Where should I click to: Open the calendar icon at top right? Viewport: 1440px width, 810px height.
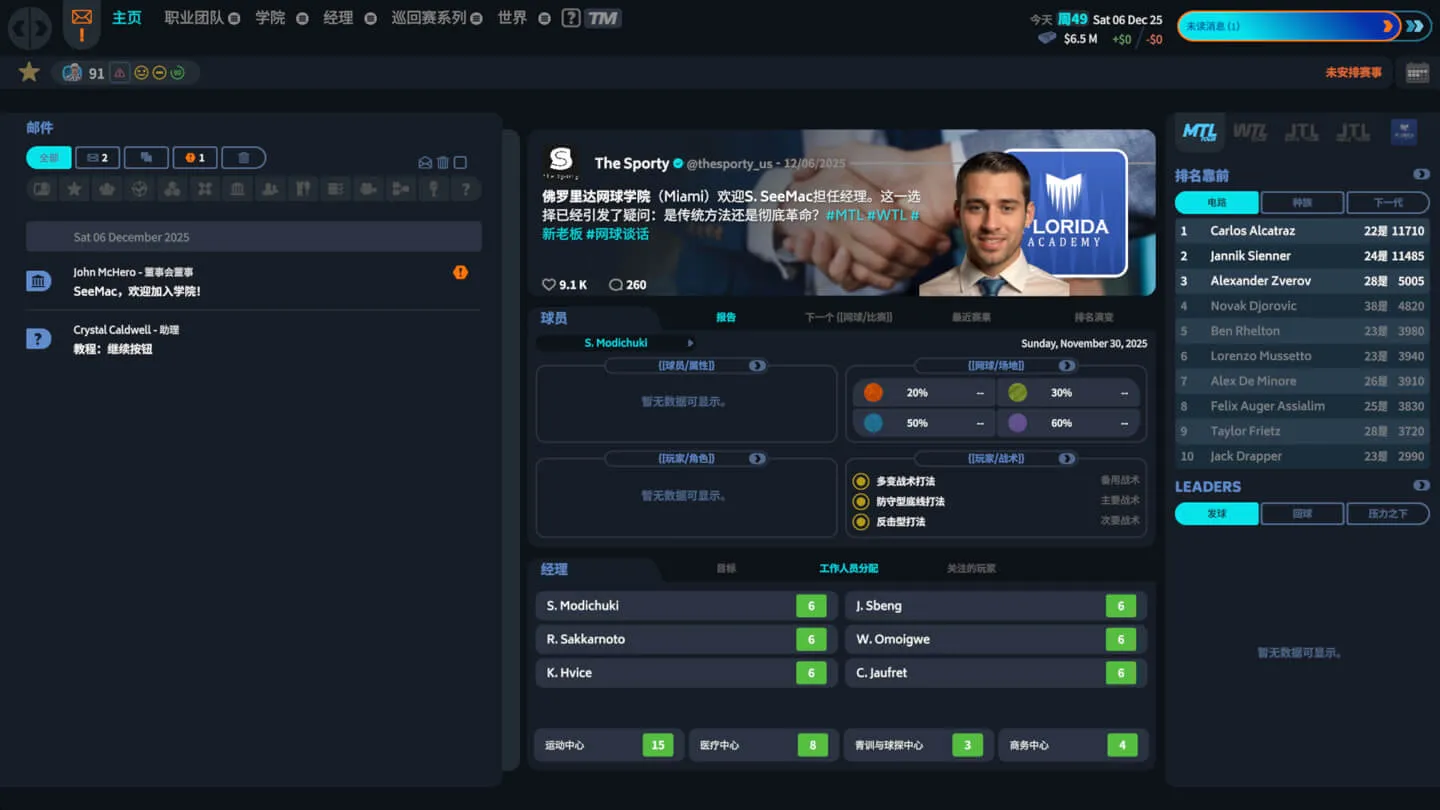point(1417,72)
